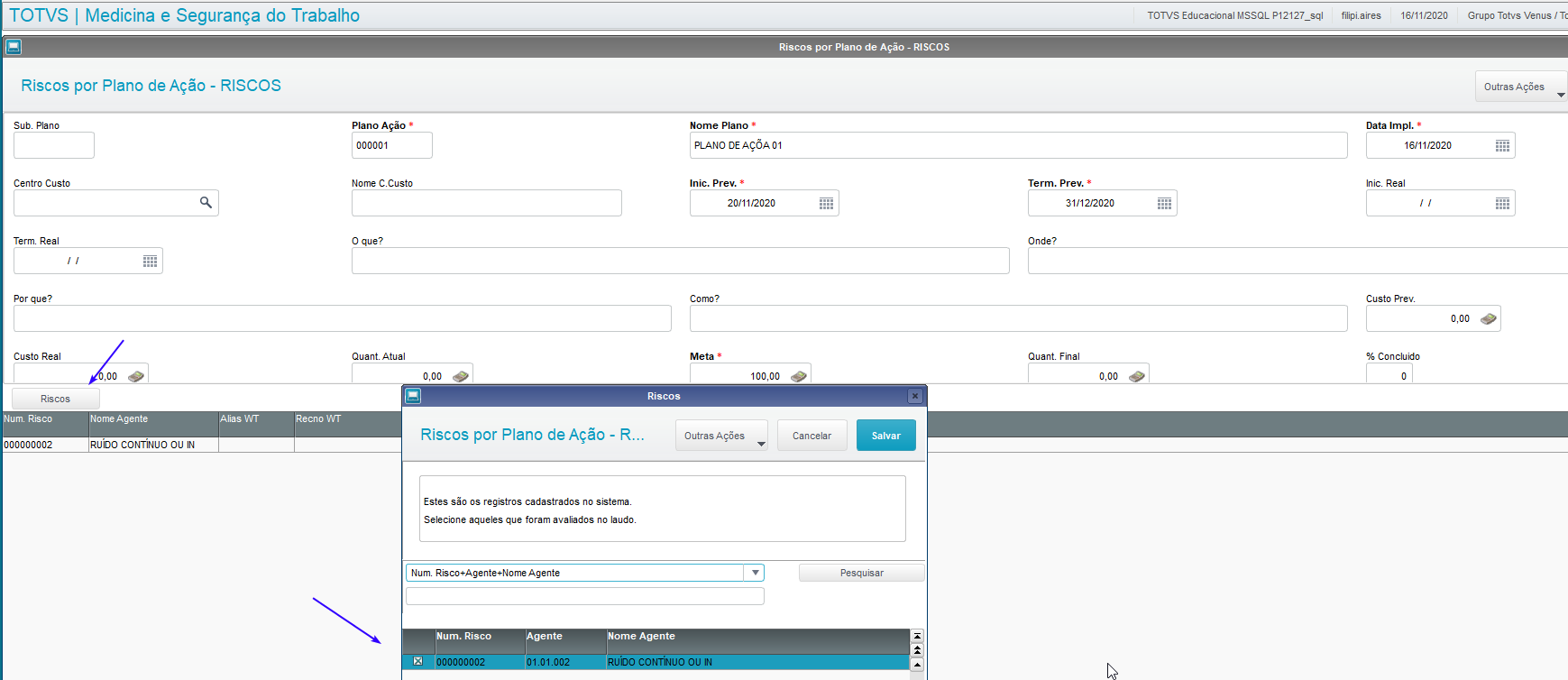Click the calculator icon in Custo Real

pyautogui.click(x=135, y=376)
